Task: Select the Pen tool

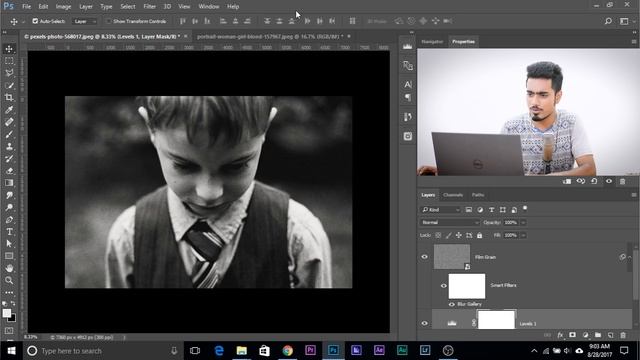Action: [9, 220]
